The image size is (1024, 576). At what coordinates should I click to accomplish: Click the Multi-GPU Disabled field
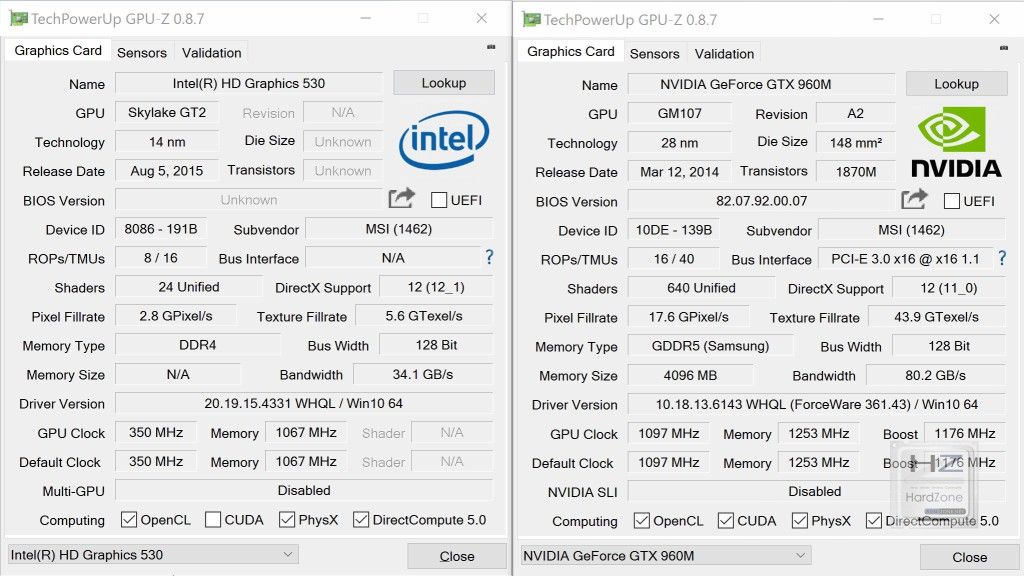304,490
